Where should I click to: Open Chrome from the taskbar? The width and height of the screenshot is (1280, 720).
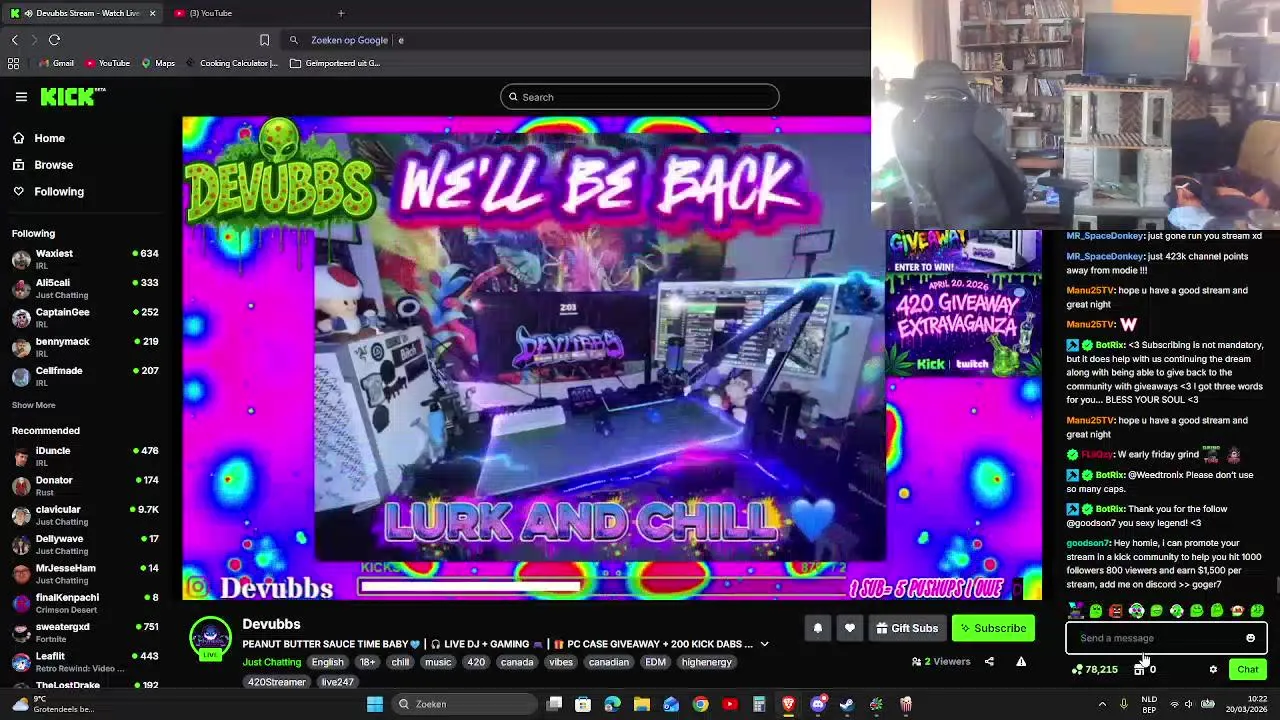click(700, 704)
